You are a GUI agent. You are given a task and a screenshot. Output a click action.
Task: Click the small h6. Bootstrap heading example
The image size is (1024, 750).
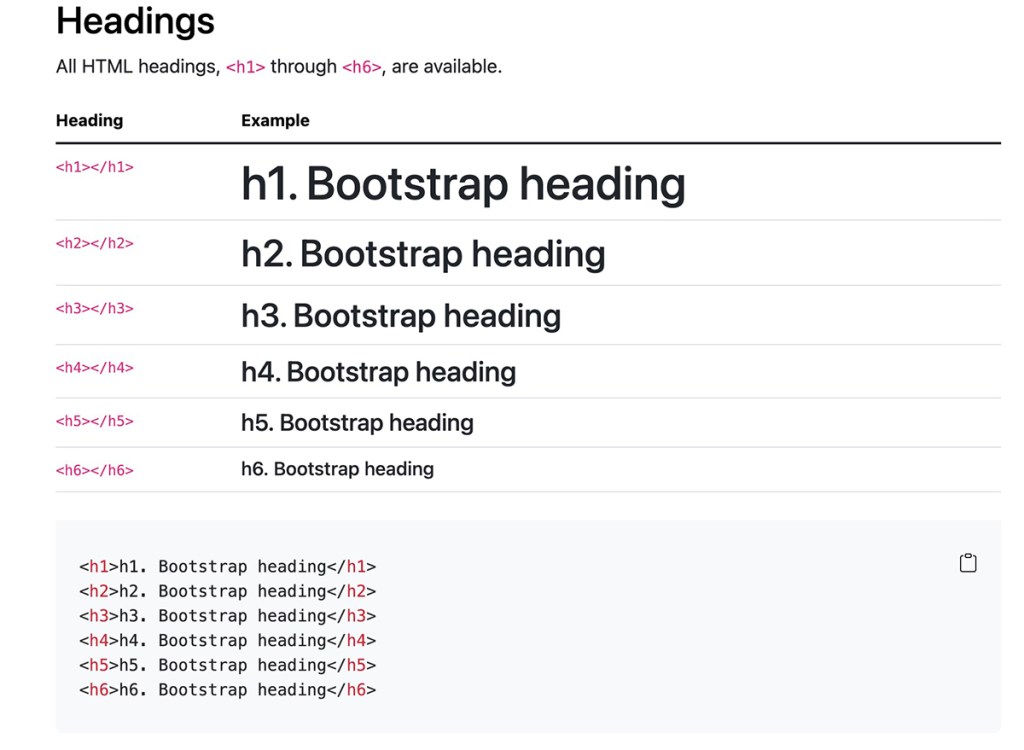337,469
